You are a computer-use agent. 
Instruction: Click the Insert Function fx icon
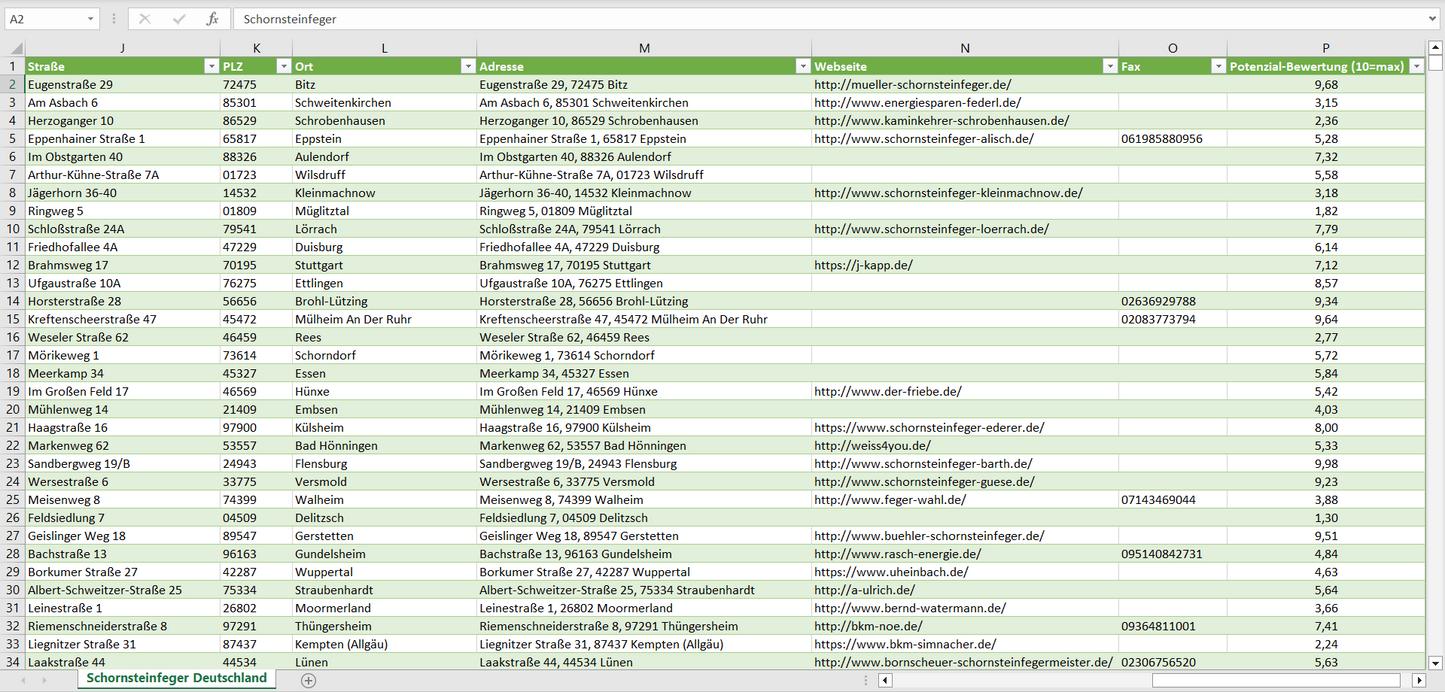tap(212, 19)
